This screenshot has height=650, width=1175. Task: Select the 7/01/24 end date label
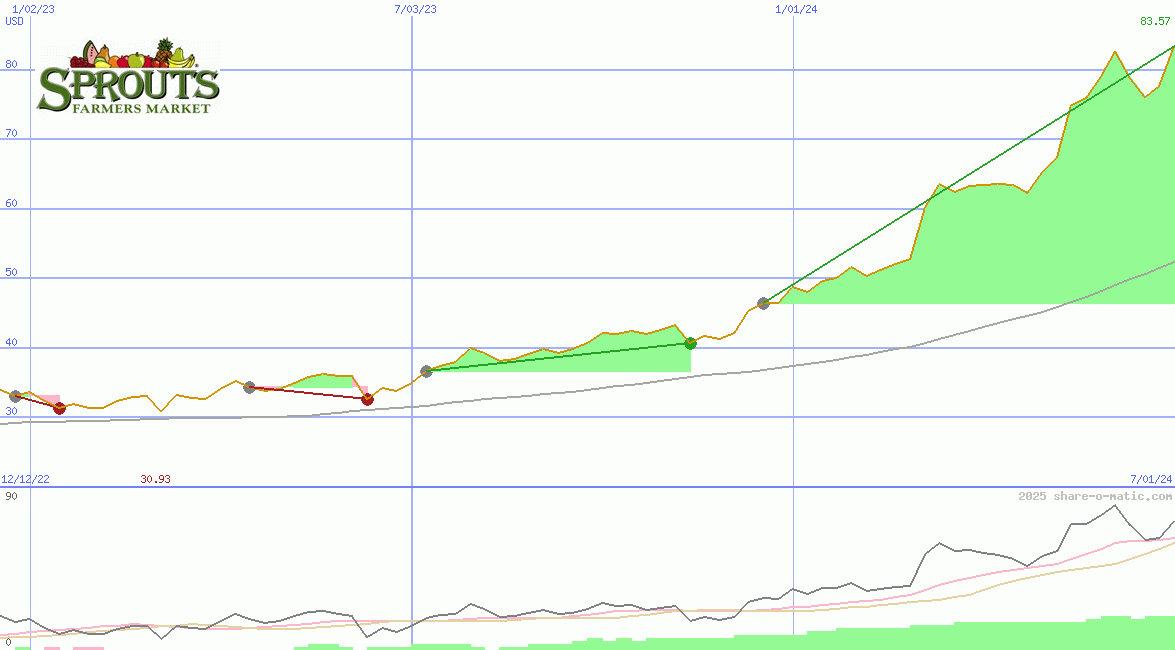click(1150, 480)
